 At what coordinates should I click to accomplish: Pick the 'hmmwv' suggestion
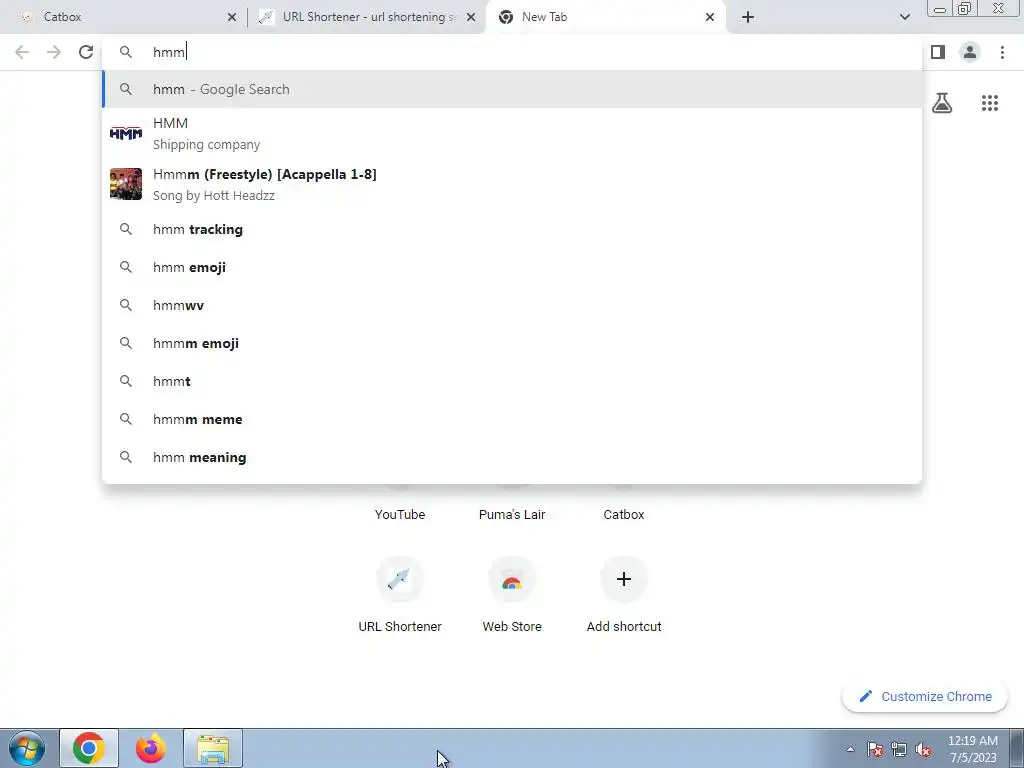[x=512, y=305]
